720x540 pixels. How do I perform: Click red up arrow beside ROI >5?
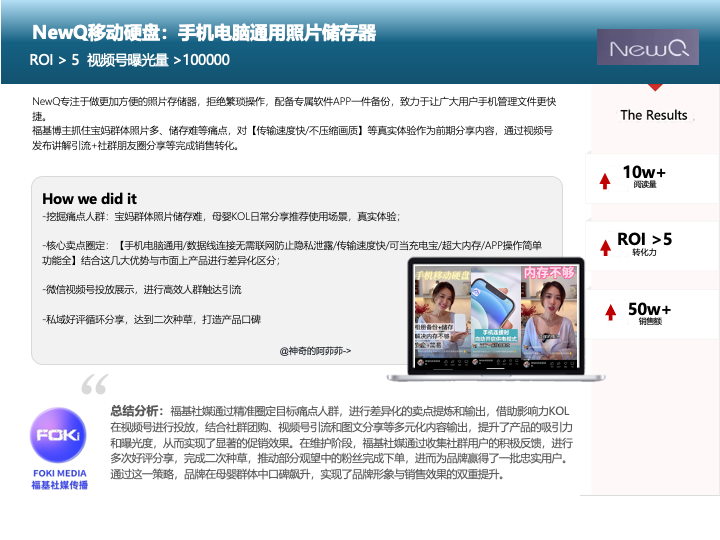tap(605, 248)
